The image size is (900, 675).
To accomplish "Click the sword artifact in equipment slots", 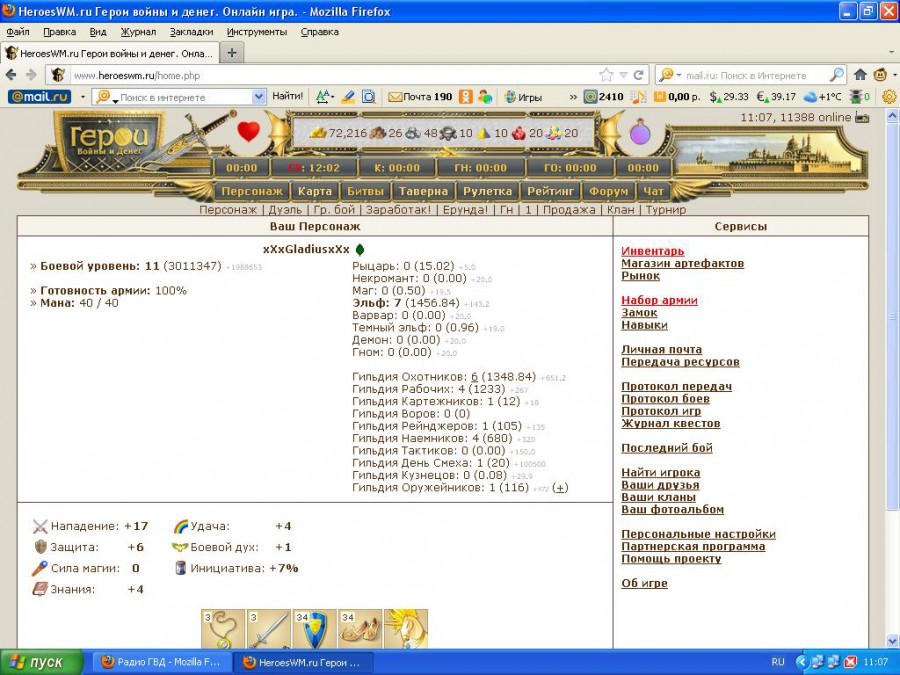I will 269,631.
